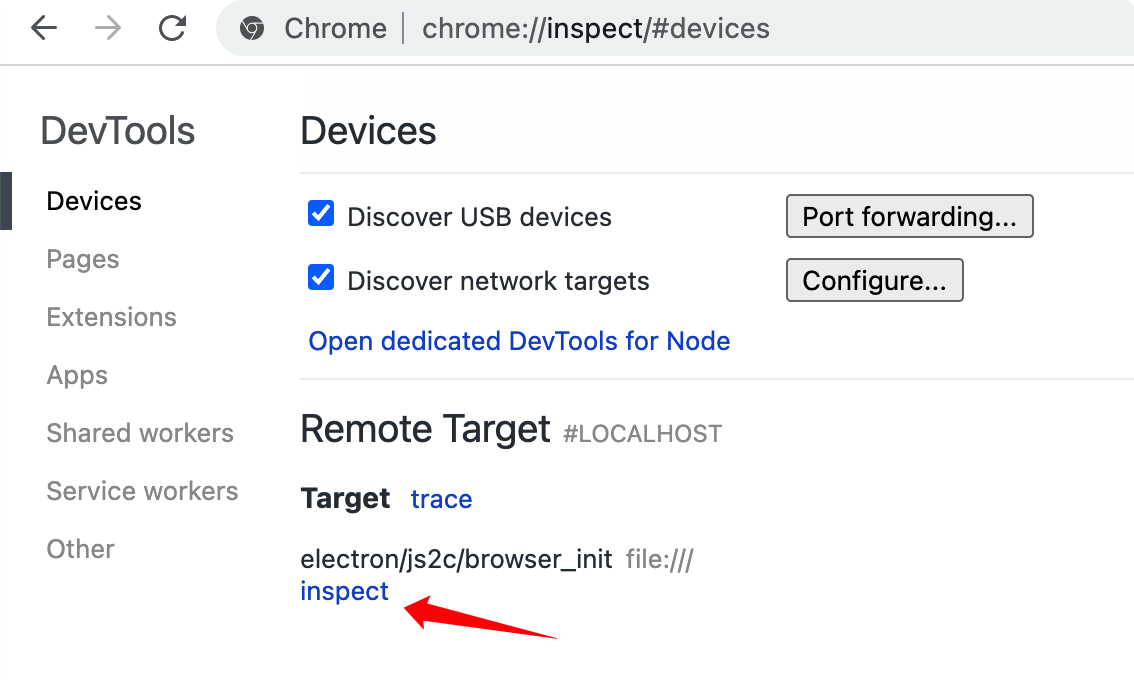
Task: Inspect the electron browser_init target
Action: (344, 591)
